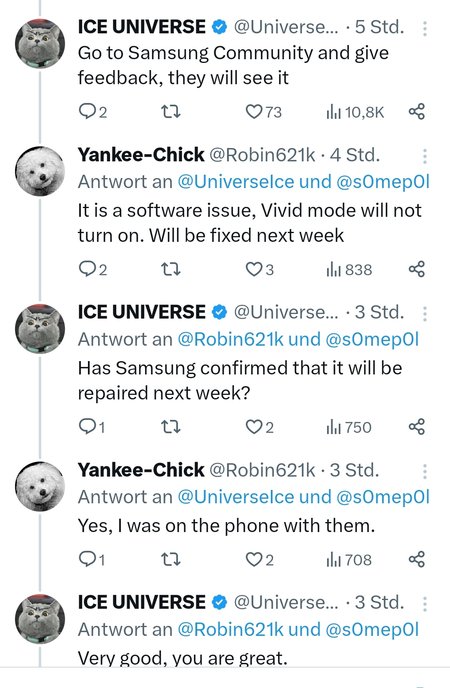Open Yankee-Chick dog avatar on phone tweet

click(40, 486)
